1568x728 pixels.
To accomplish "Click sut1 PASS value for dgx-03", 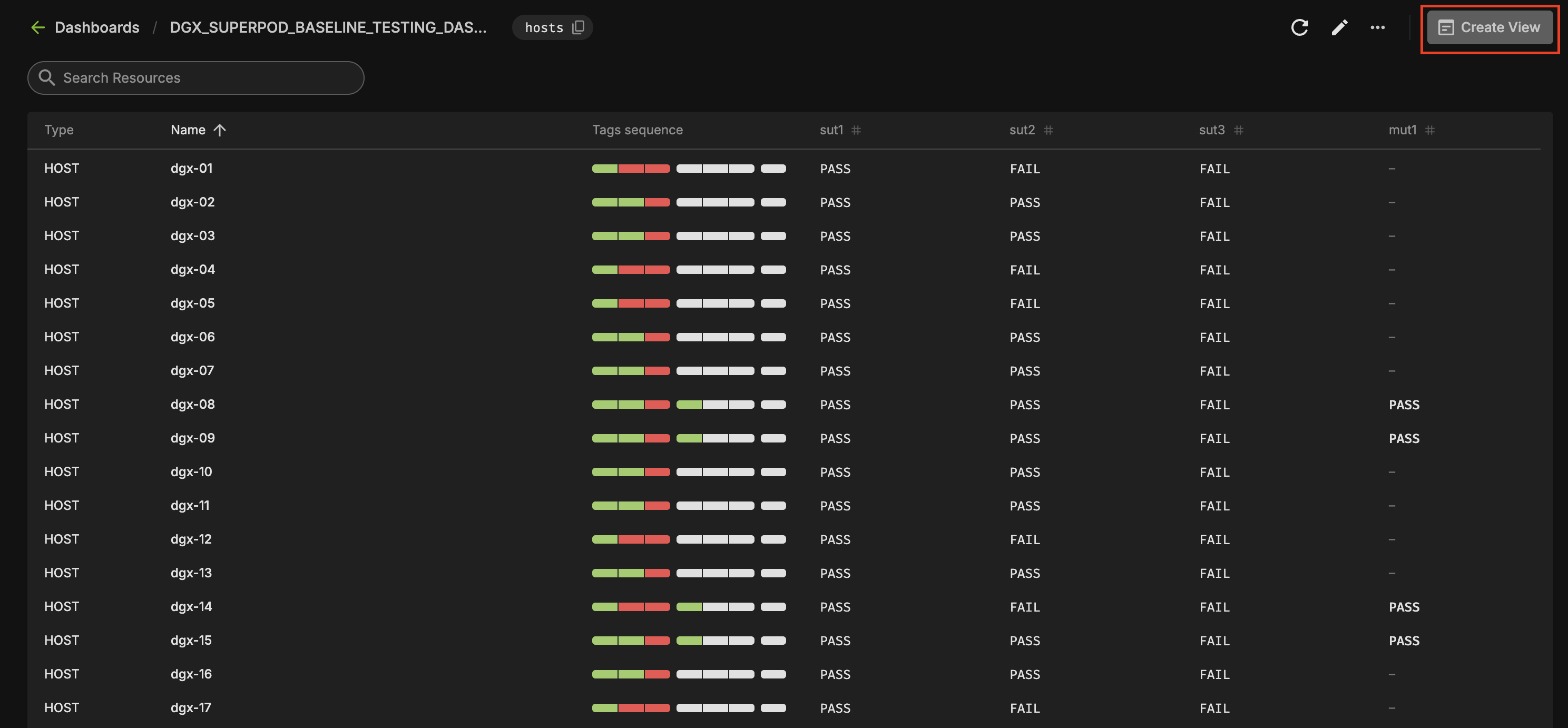I will [835, 235].
